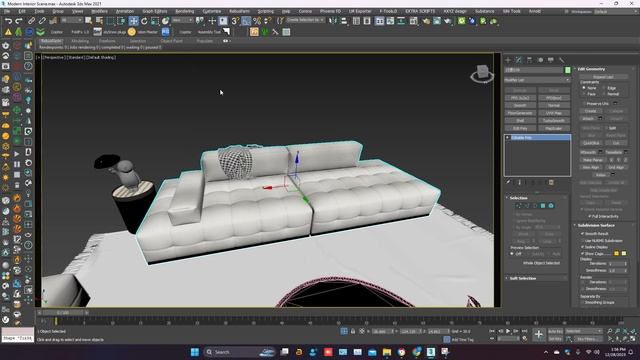Click the Undo arrow in main toolbar
Image resolution: width=640 pixels, height=360 pixels.
(8, 21)
